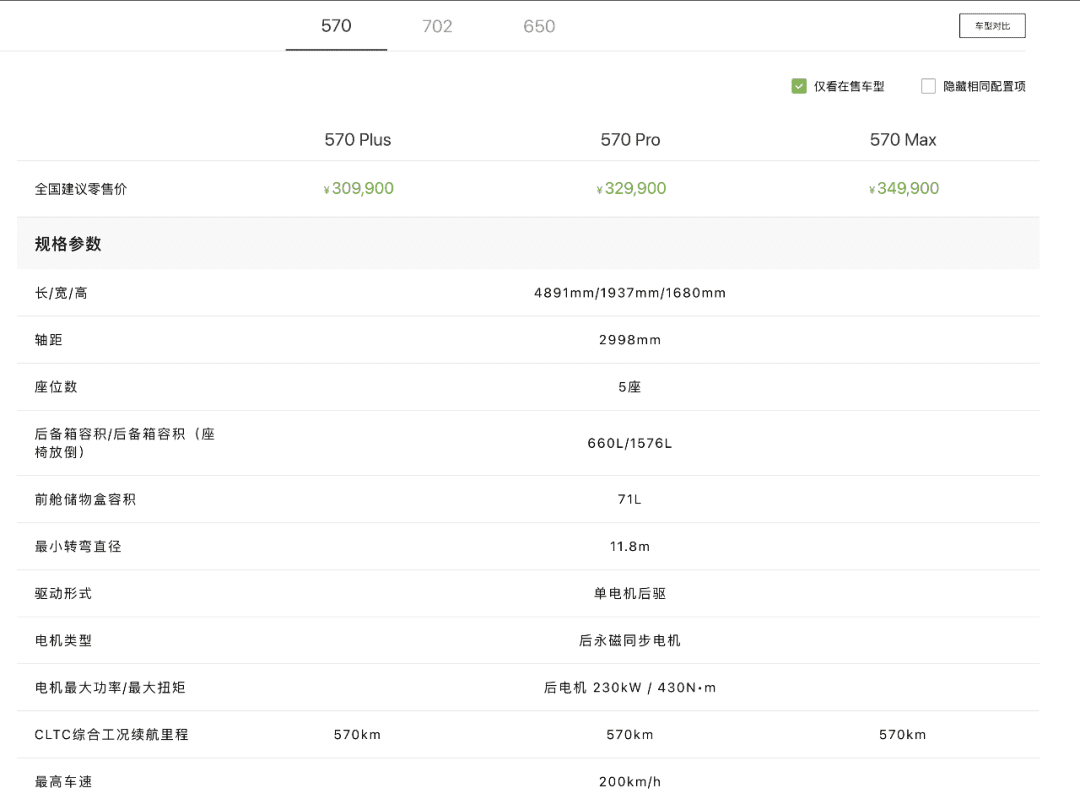Image resolution: width=1080 pixels, height=804 pixels.
Task: Click the 单电机后驱 drive type value
Action: [630, 594]
